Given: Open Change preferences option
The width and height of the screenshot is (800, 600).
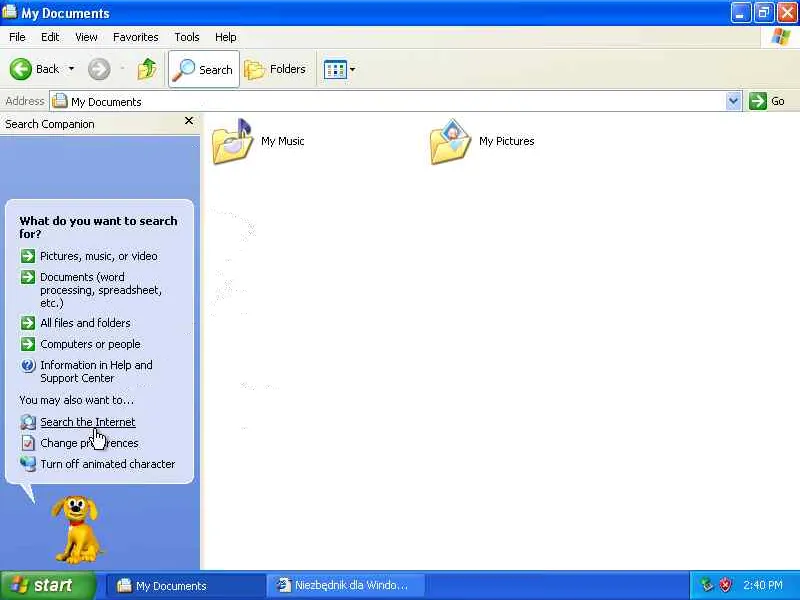Looking at the screenshot, I should pyautogui.click(x=89, y=443).
